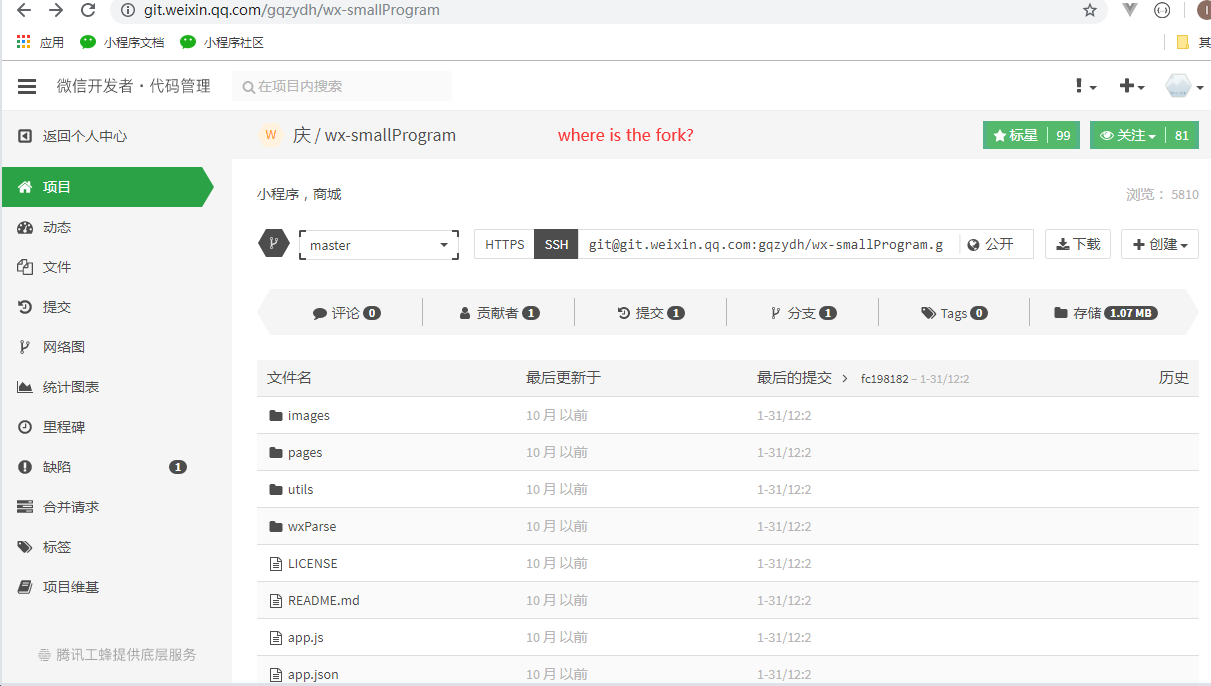Reload the page with the refresh icon
The image size is (1211, 686).
[x=88, y=10]
